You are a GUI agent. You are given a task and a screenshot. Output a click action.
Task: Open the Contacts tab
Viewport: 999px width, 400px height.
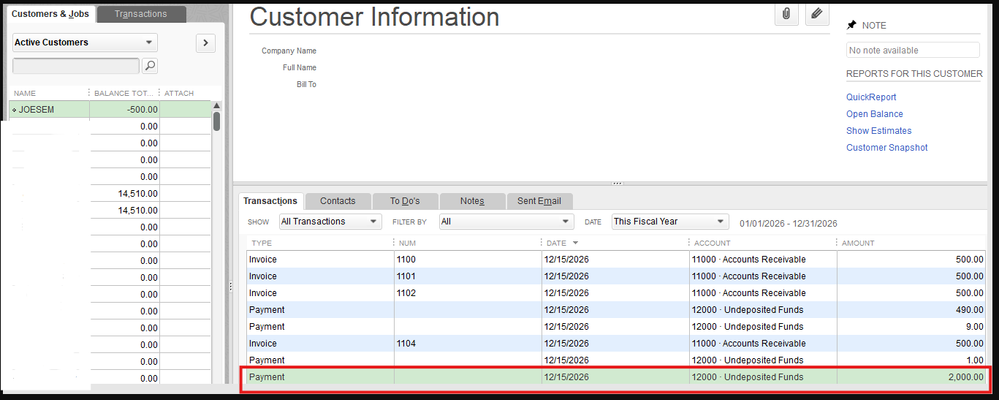point(338,201)
